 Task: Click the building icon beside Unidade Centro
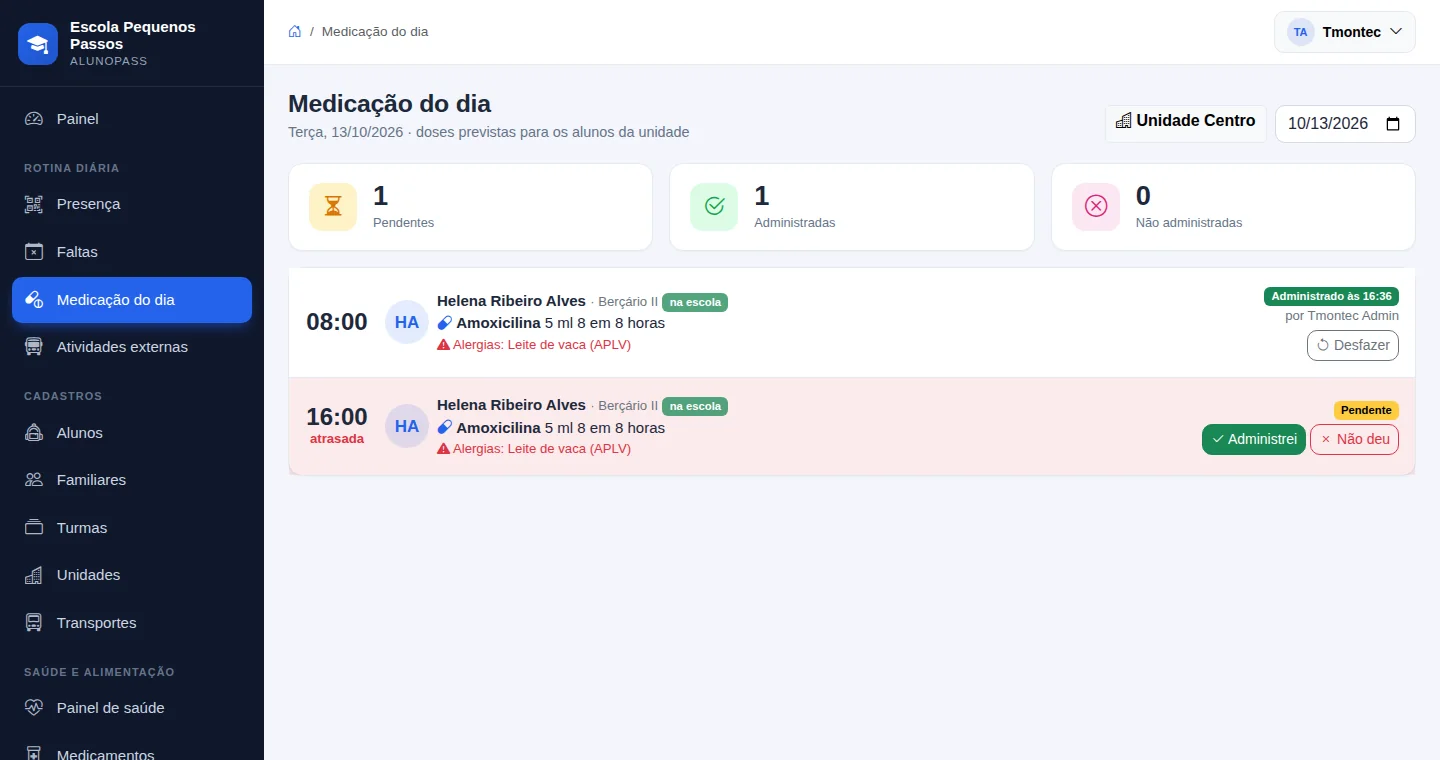click(1124, 121)
